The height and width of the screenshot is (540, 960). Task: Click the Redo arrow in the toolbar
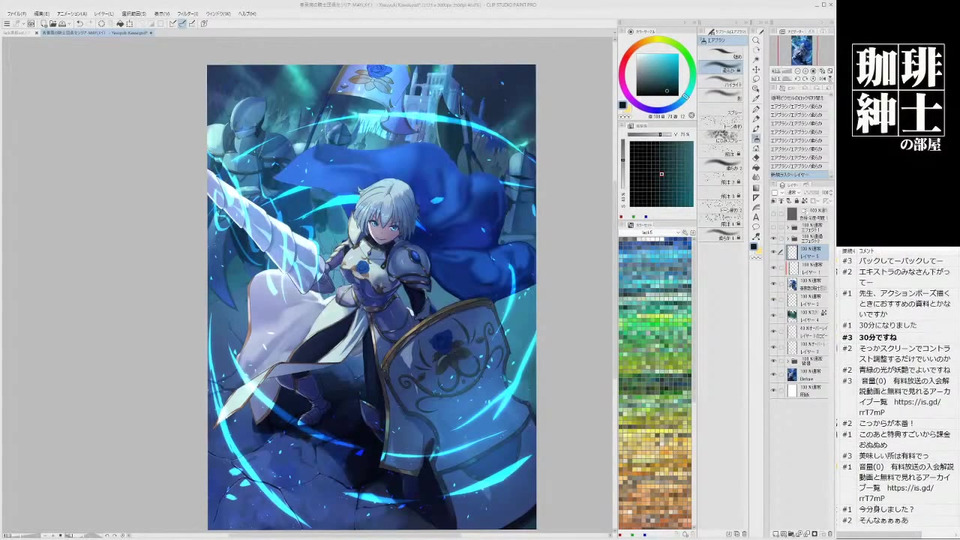point(90,24)
